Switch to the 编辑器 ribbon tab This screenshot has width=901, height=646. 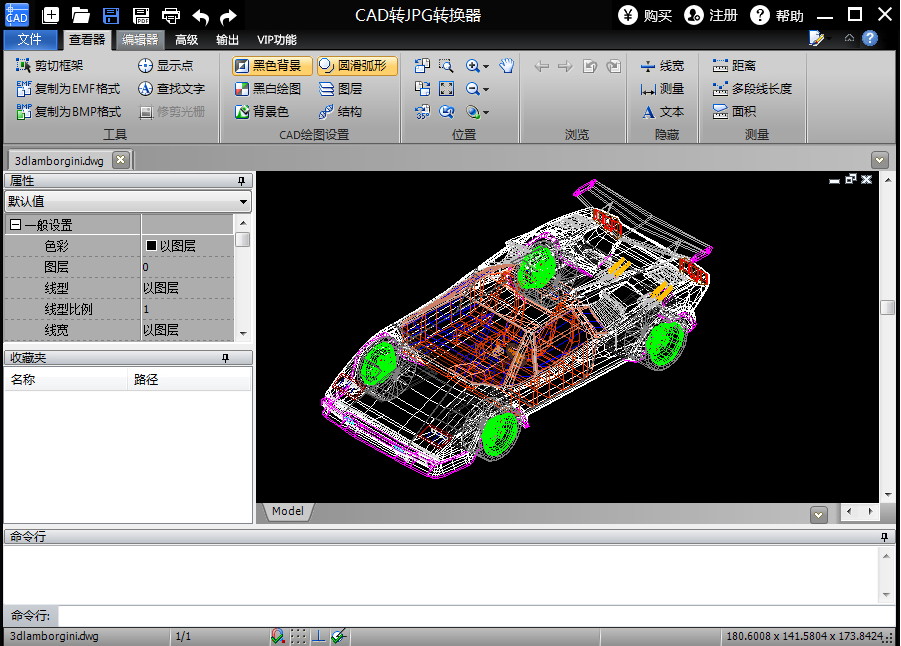(x=140, y=40)
